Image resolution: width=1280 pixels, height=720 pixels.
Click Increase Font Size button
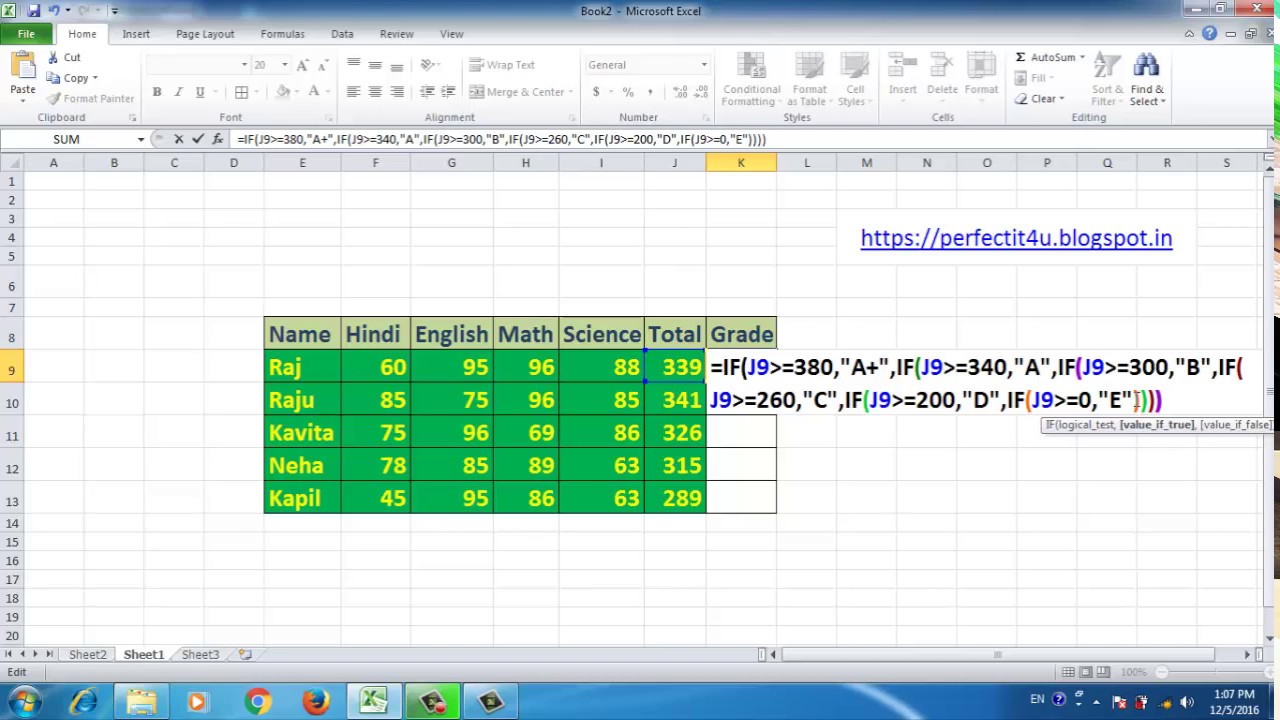pos(303,65)
